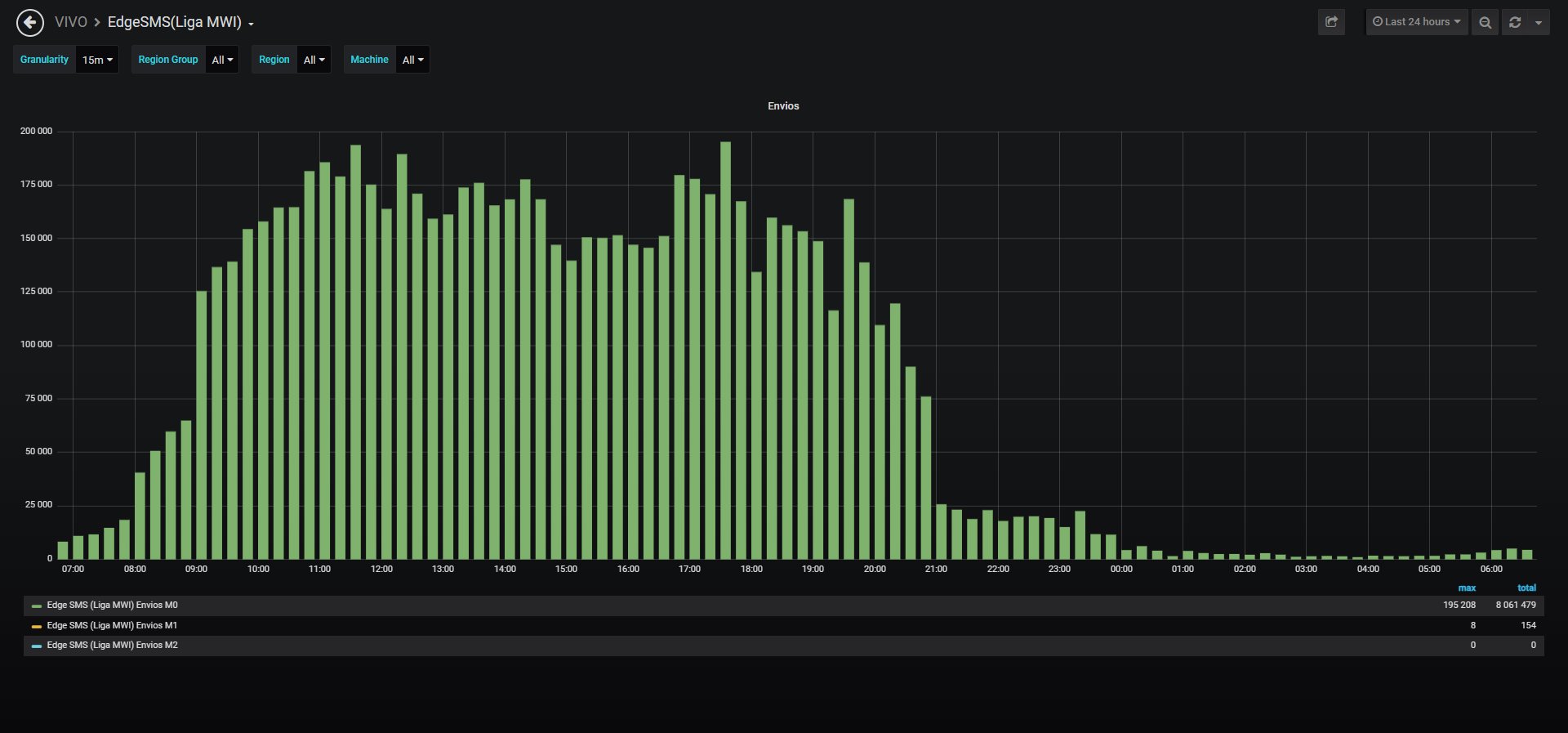Image resolution: width=1568 pixels, height=733 pixels.
Task: Sort legend by the total column header
Action: (1526, 588)
